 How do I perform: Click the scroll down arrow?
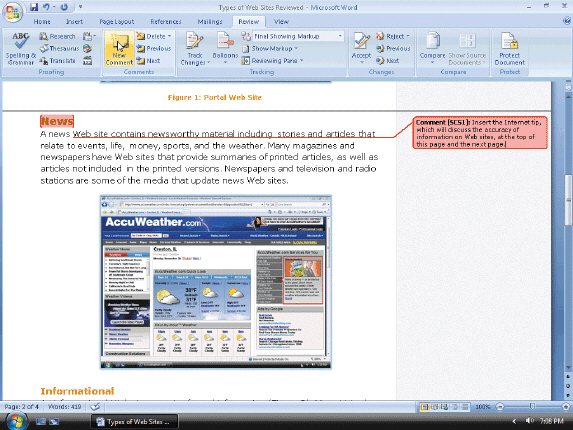pyautogui.click(x=568, y=368)
